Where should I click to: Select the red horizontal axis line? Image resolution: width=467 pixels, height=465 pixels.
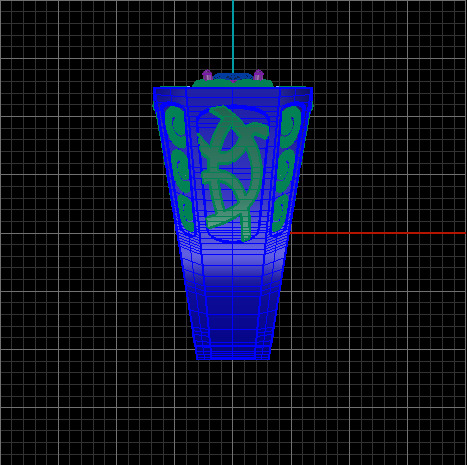378,233
